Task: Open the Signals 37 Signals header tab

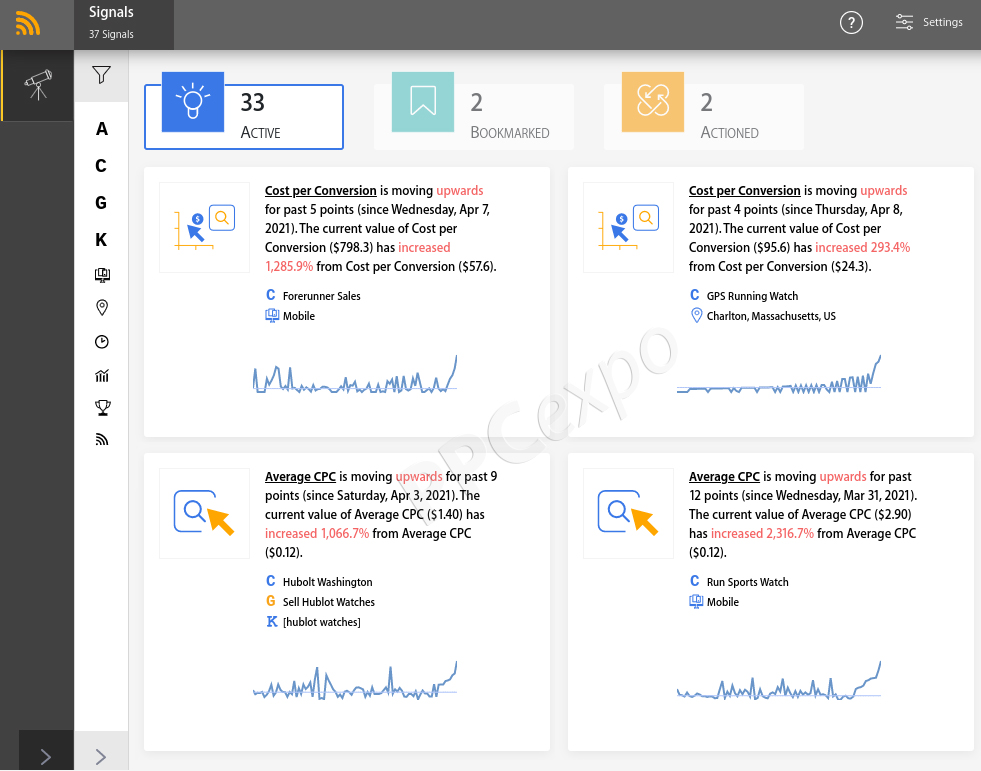Action: coord(124,24)
